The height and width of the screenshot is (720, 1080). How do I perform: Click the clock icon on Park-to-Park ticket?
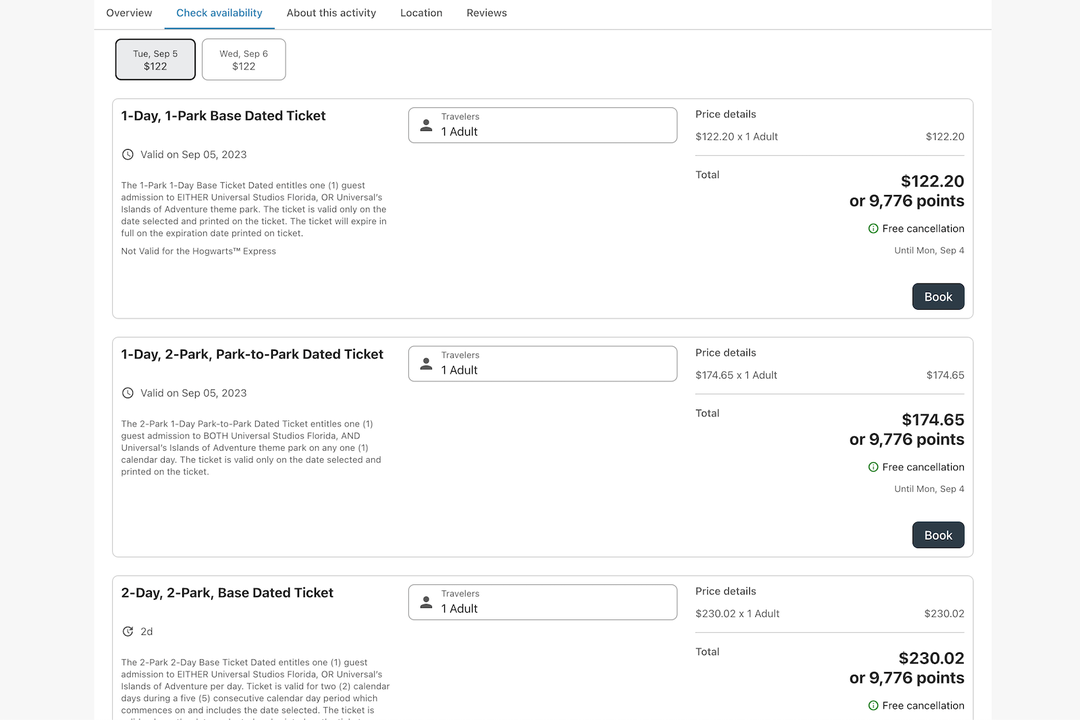[128, 393]
